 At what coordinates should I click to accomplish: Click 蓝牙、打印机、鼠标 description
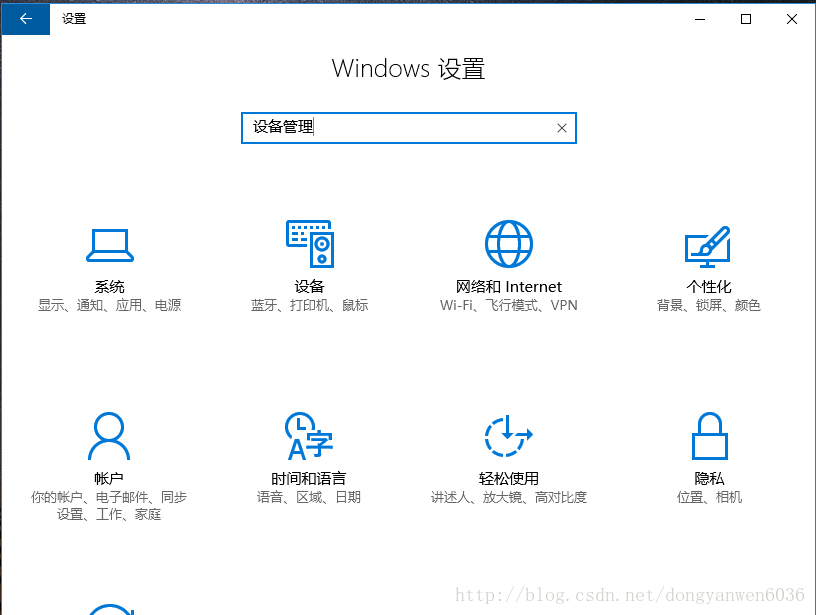click(310, 305)
